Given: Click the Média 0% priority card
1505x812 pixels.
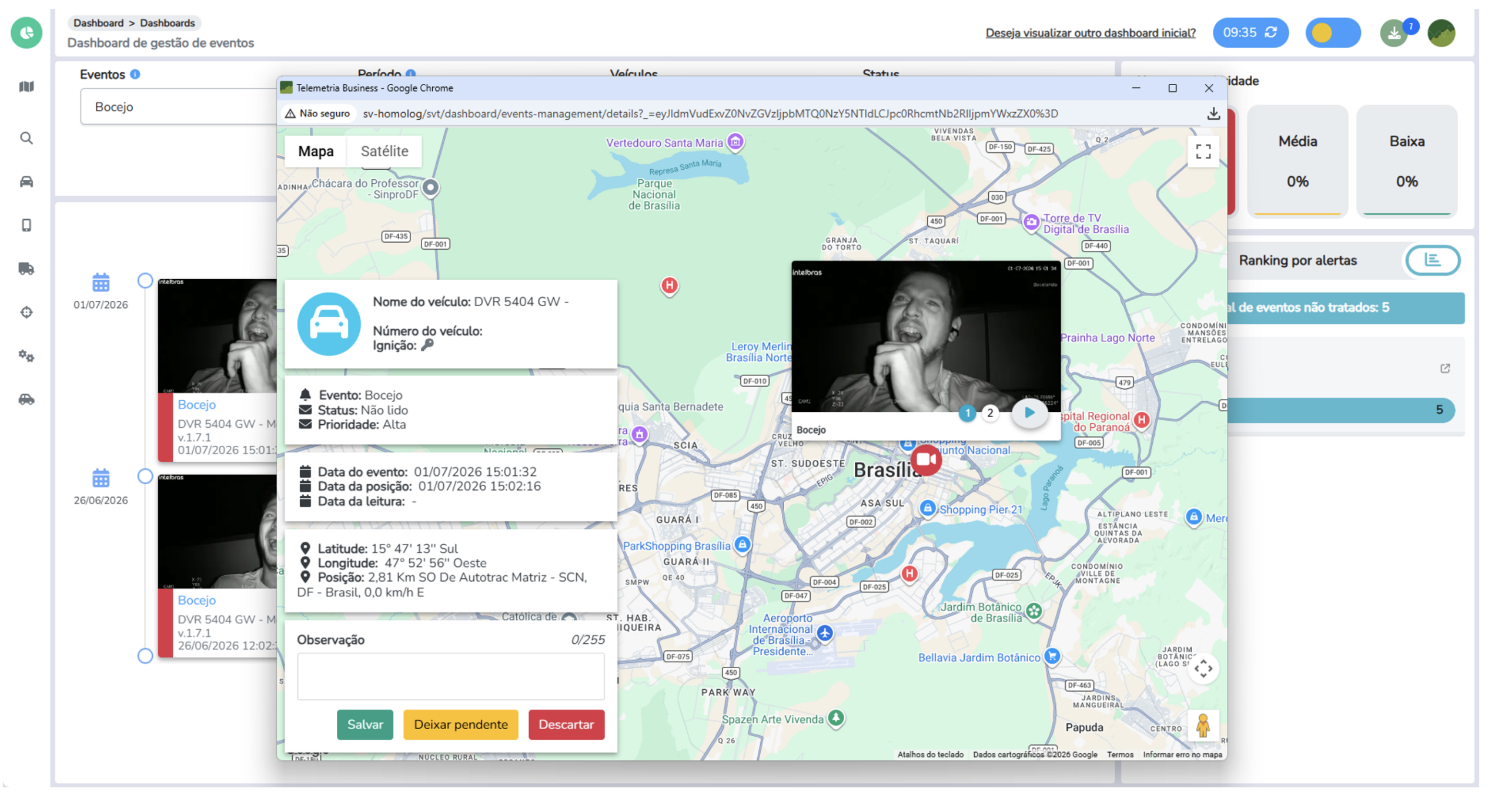Looking at the screenshot, I should tap(1297, 160).
